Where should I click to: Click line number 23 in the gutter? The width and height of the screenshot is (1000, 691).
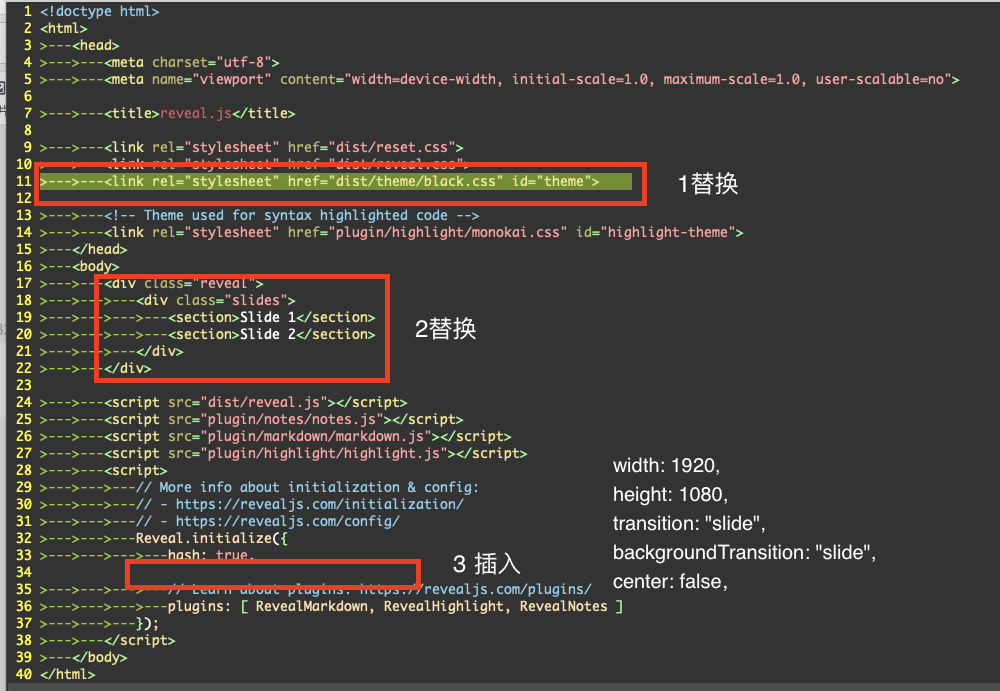(x=24, y=385)
